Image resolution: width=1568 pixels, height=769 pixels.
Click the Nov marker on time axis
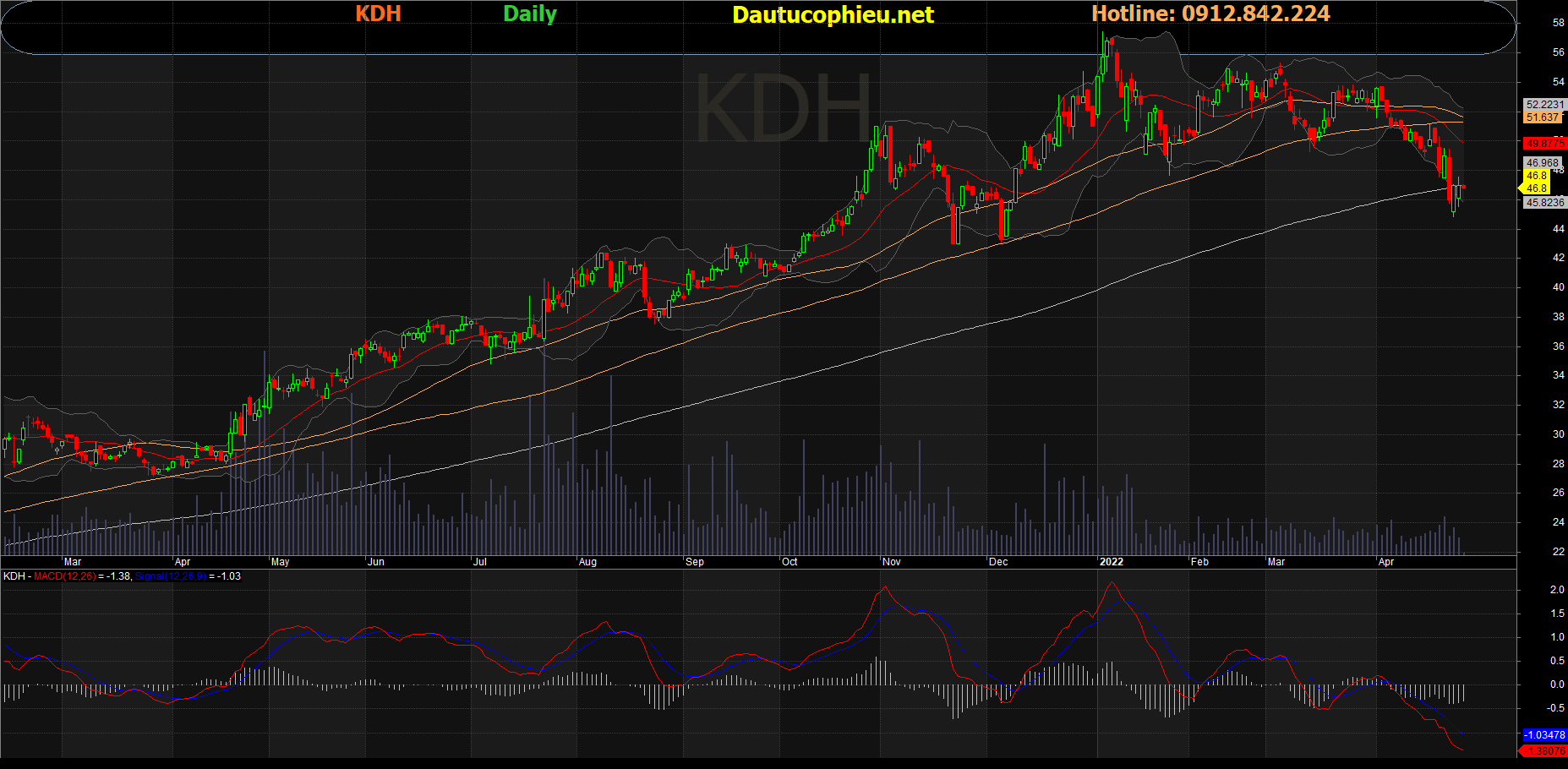pyautogui.click(x=892, y=562)
